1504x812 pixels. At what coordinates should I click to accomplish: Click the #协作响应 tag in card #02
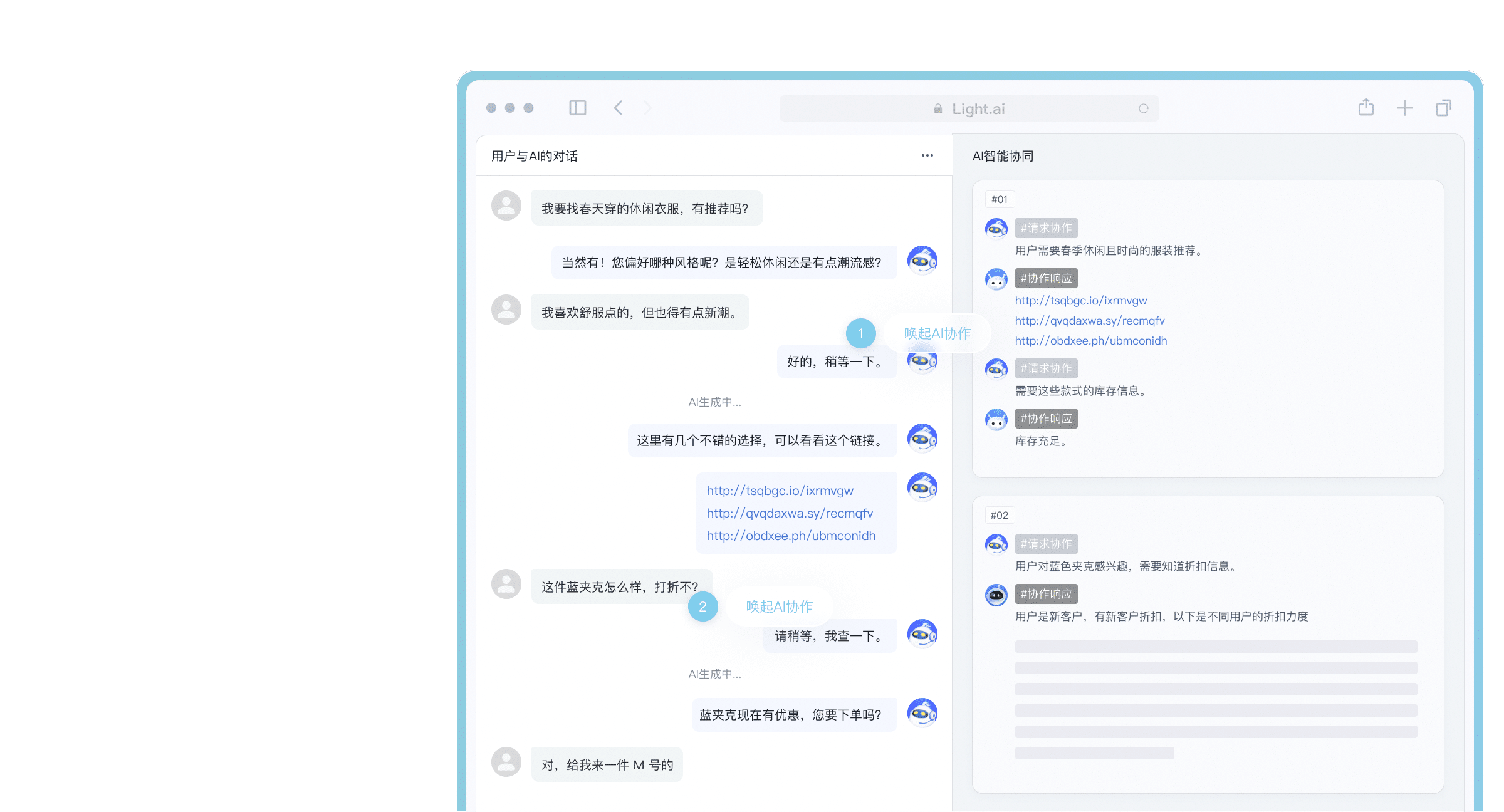(x=1047, y=594)
